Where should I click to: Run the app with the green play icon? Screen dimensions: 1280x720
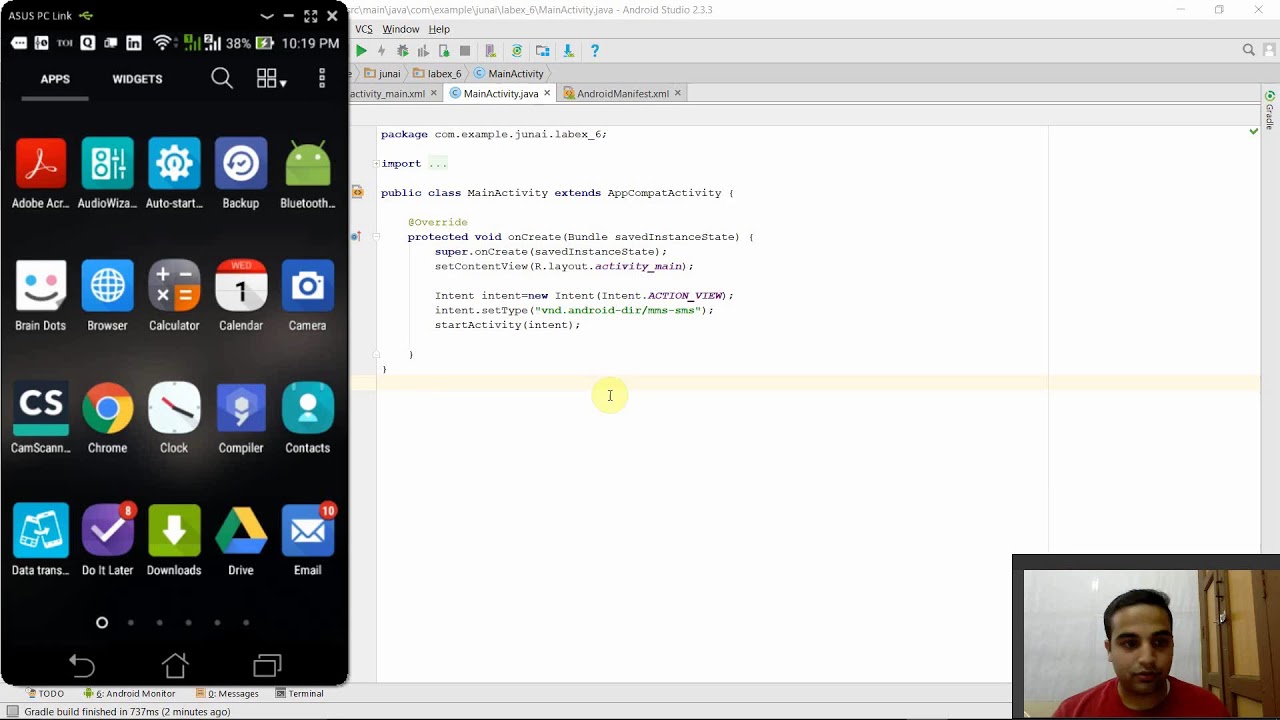pos(361,50)
